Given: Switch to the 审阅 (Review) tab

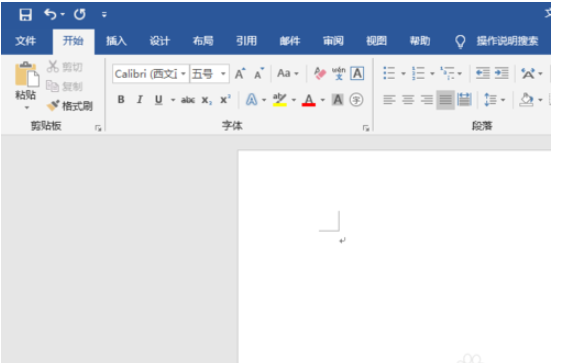Looking at the screenshot, I should 333,41.
